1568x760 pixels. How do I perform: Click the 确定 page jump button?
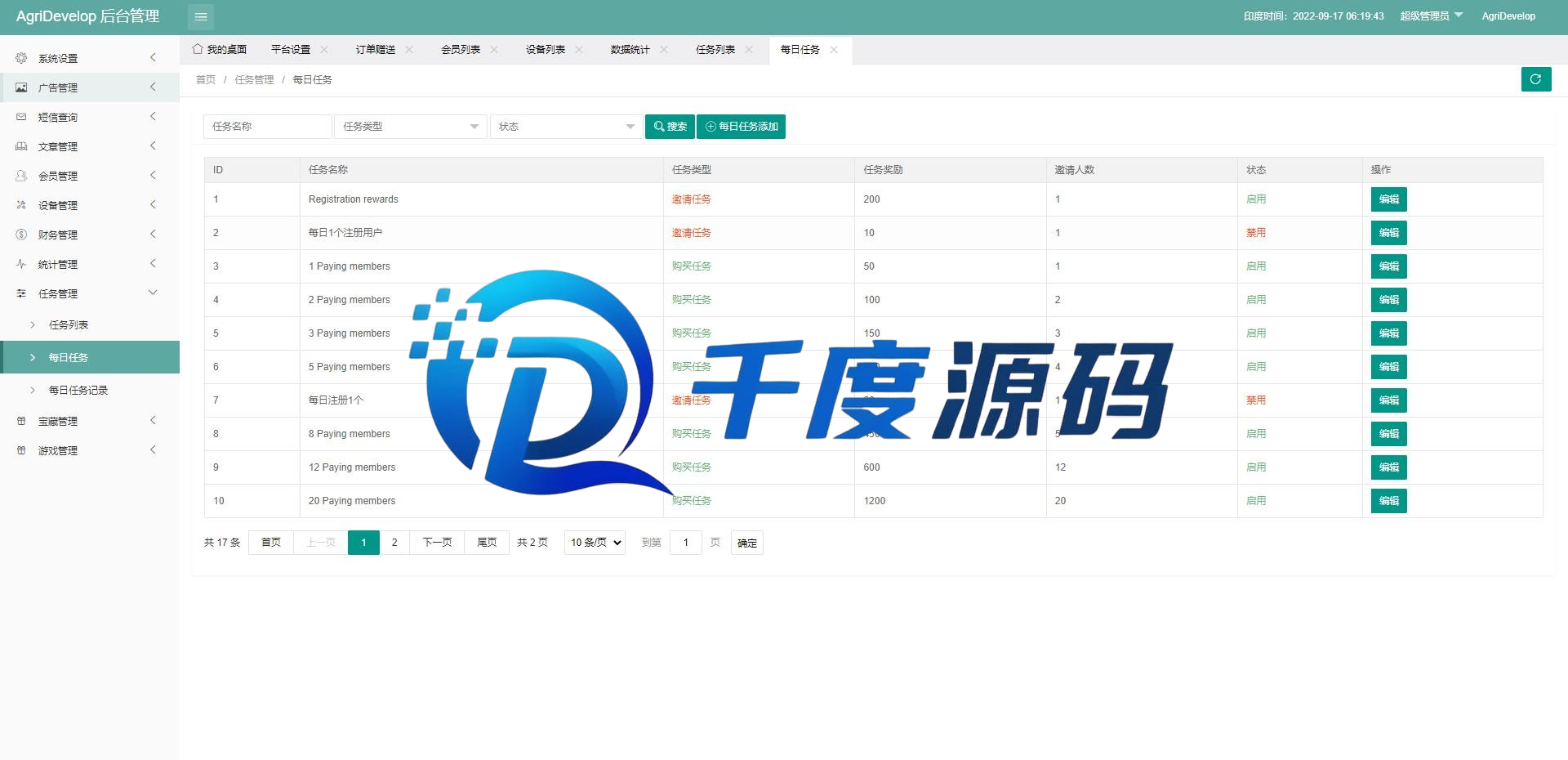click(x=747, y=543)
